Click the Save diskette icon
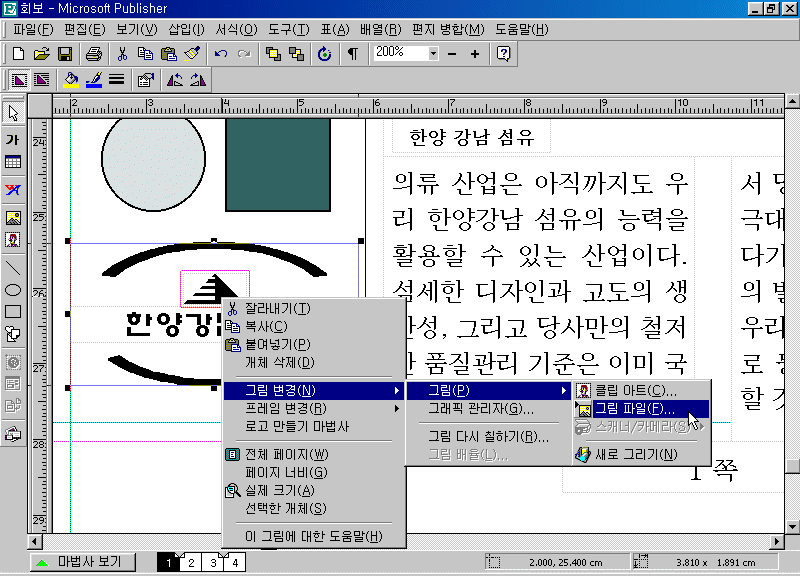800x576 pixels. click(65, 54)
